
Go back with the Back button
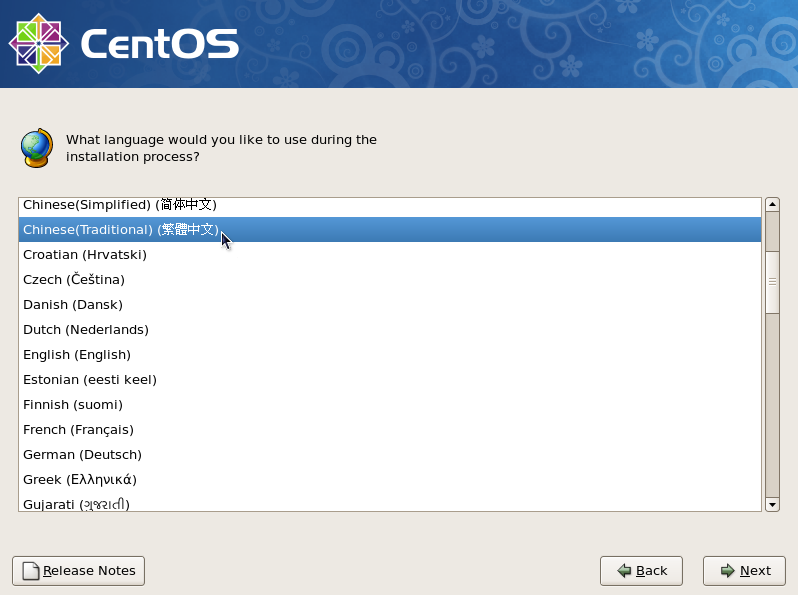click(x=641, y=571)
